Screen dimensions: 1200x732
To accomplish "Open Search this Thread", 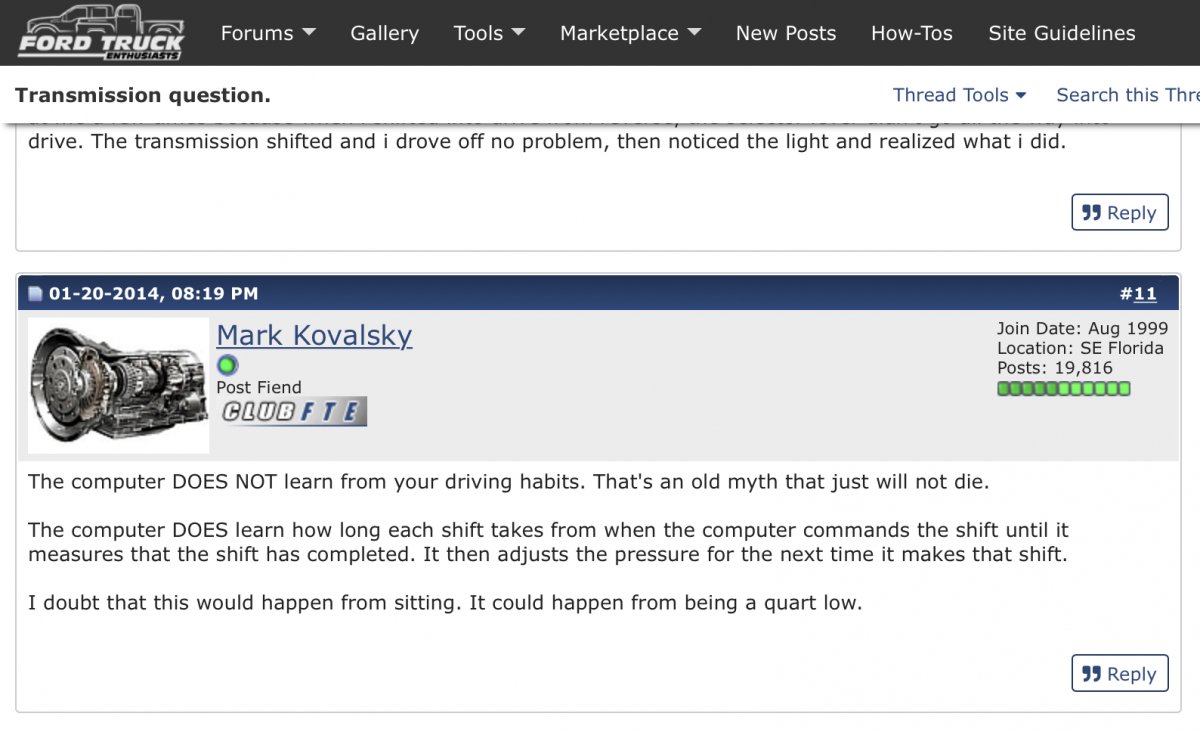I will (x=1127, y=95).
